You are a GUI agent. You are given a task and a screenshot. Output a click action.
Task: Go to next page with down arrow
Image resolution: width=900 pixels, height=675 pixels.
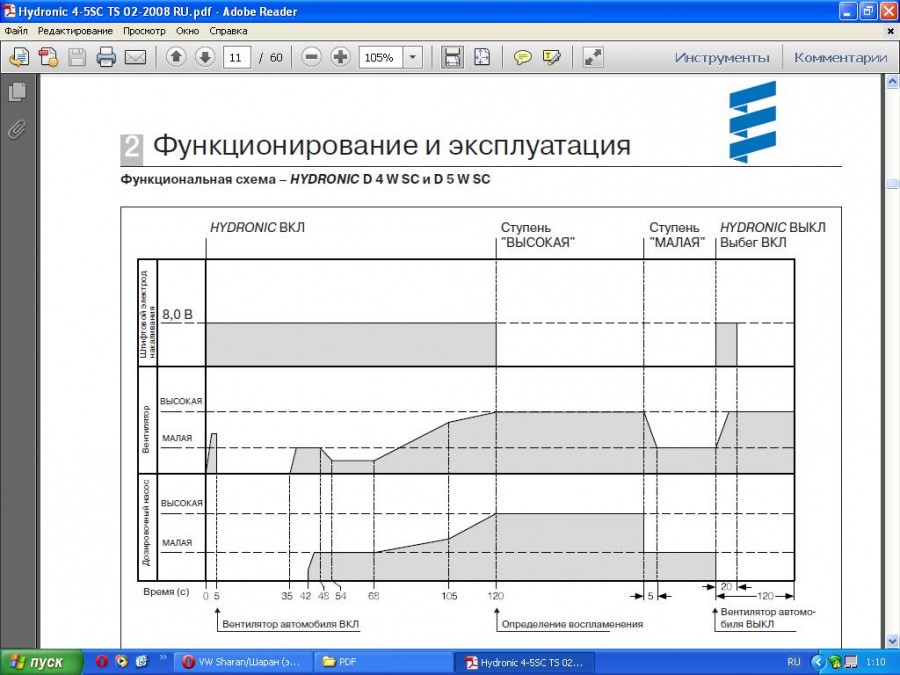[205, 57]
